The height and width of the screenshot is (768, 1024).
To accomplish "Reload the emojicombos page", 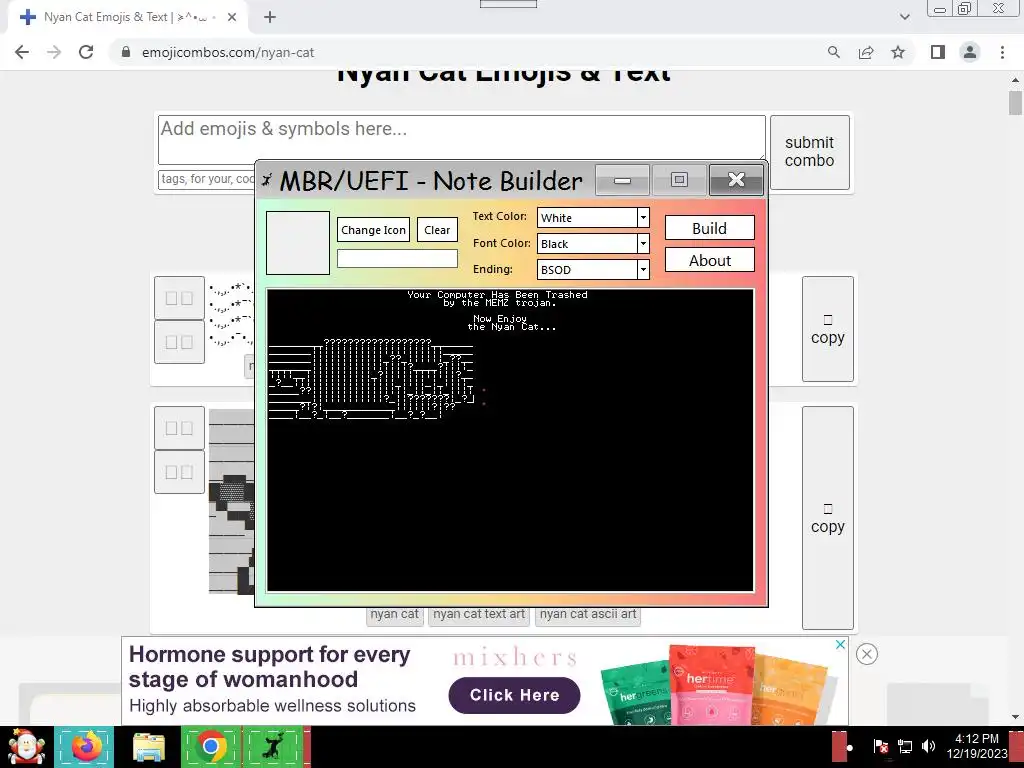I will click(x=86, y=52).
